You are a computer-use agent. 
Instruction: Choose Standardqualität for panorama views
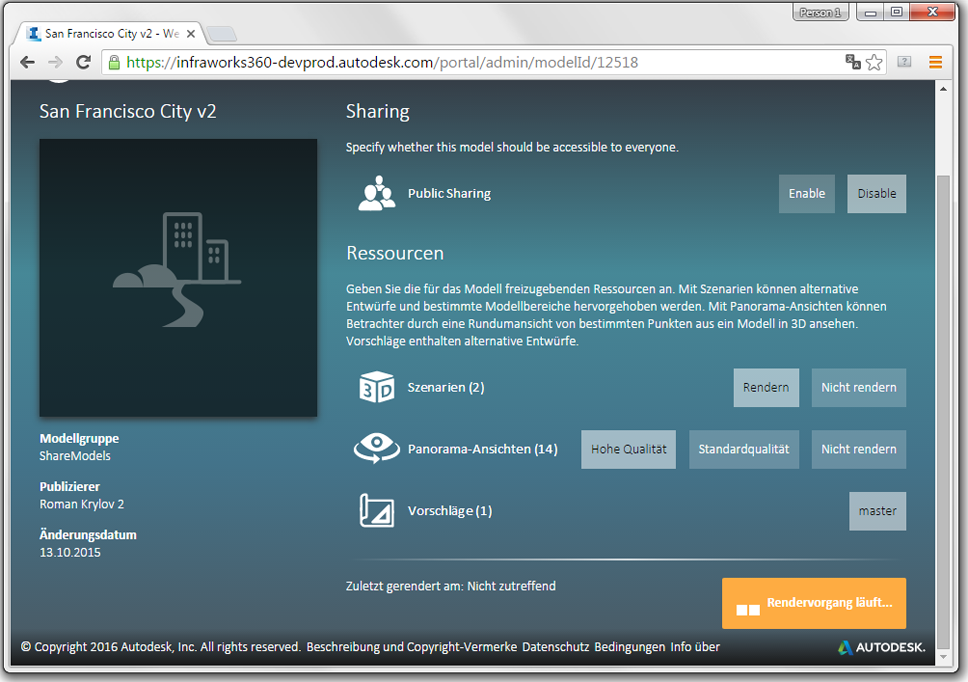pos(744,449)
